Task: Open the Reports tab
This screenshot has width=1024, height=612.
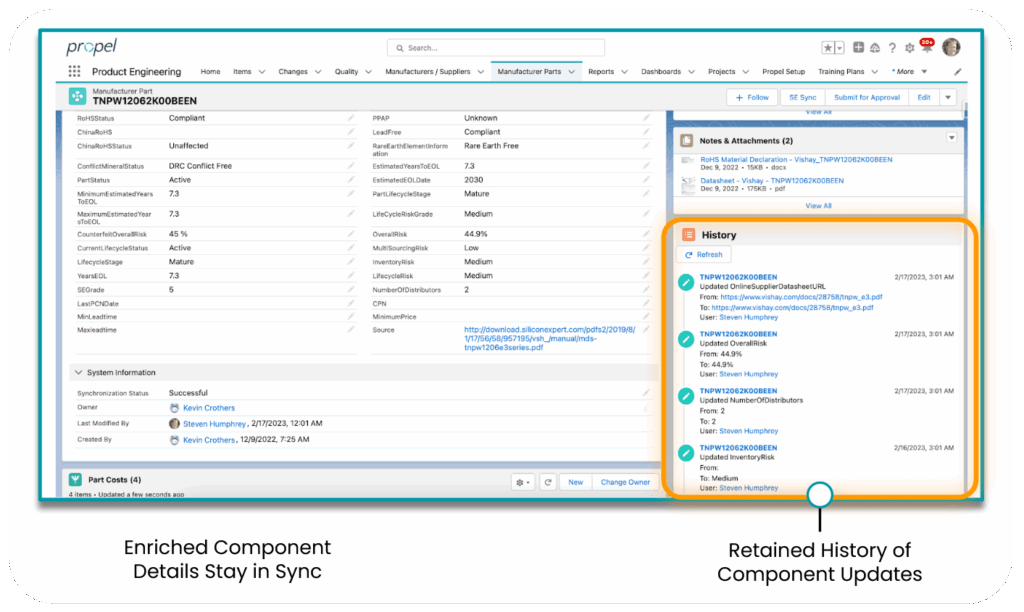Action: click(601, 72)
